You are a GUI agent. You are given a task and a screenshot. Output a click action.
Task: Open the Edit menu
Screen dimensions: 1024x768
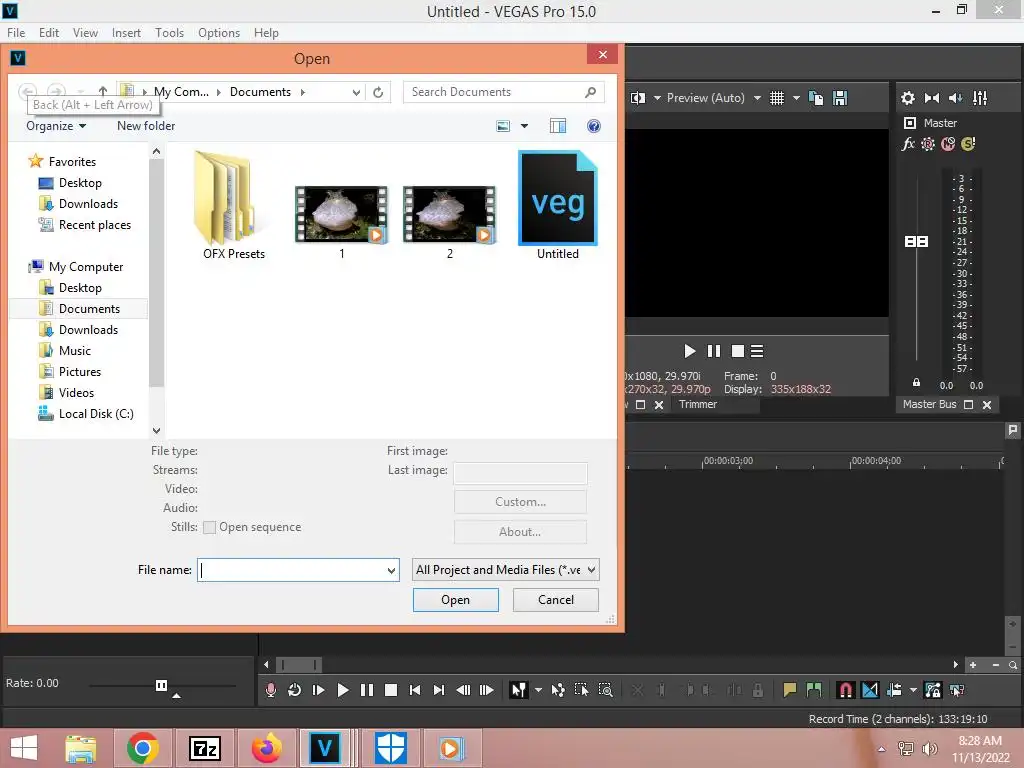49,33
